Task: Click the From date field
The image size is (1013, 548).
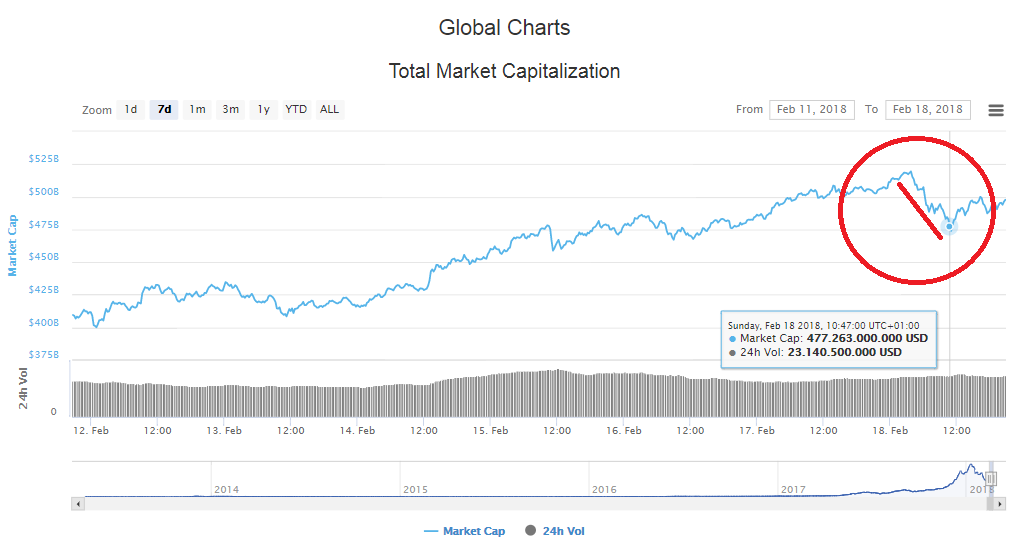Action: [811, 109]
